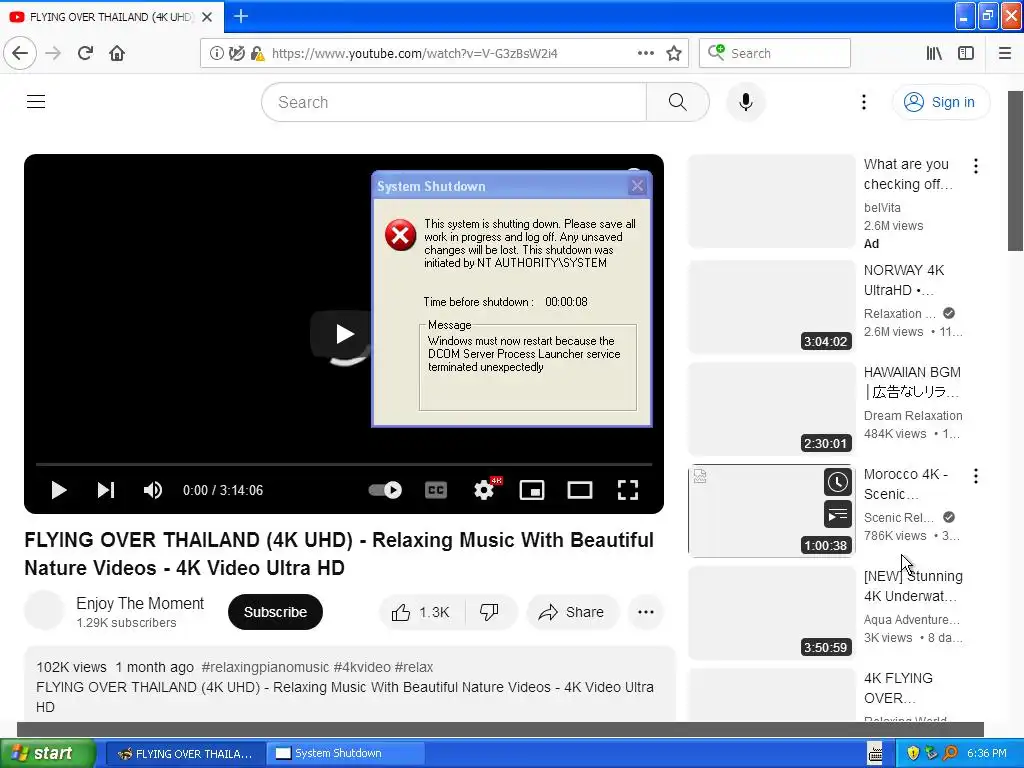Click the Subscribe button

pos(275,612)
